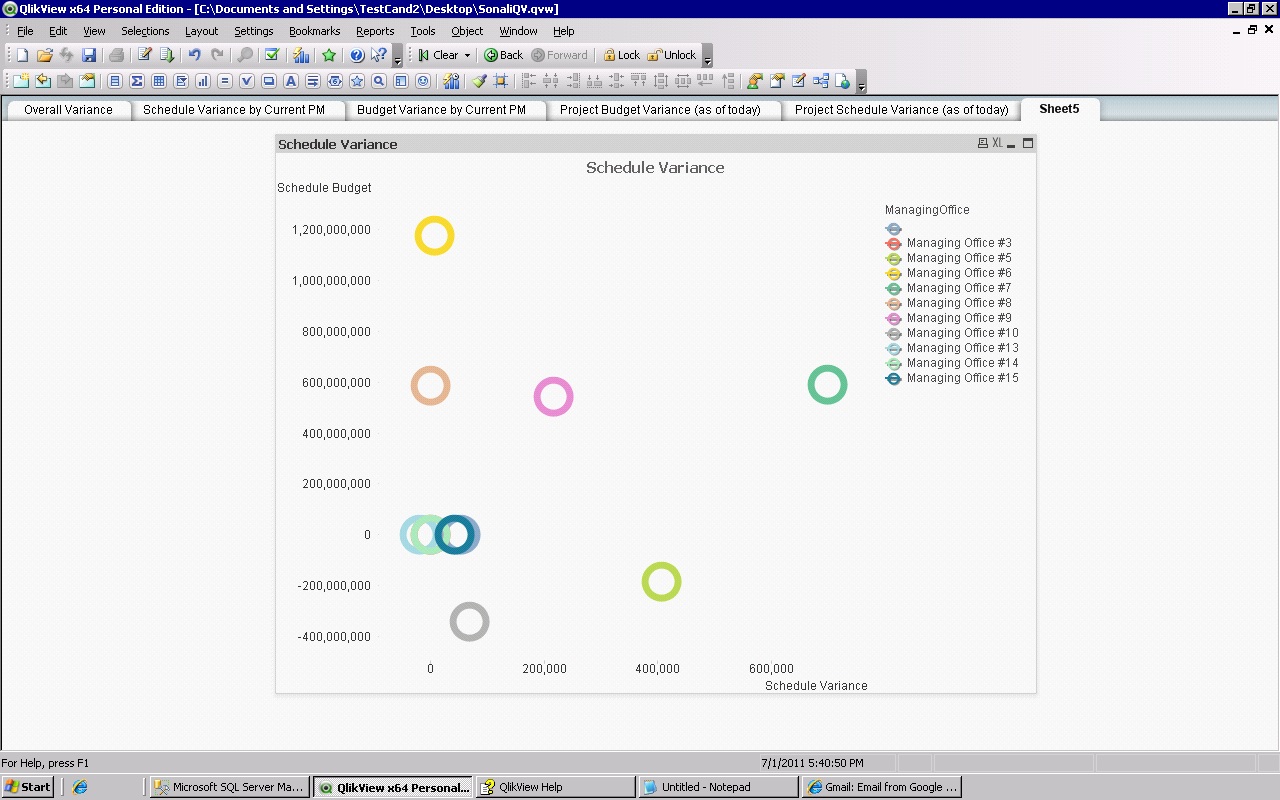Toggle the design grid on the sheet

tap(500, 81)
